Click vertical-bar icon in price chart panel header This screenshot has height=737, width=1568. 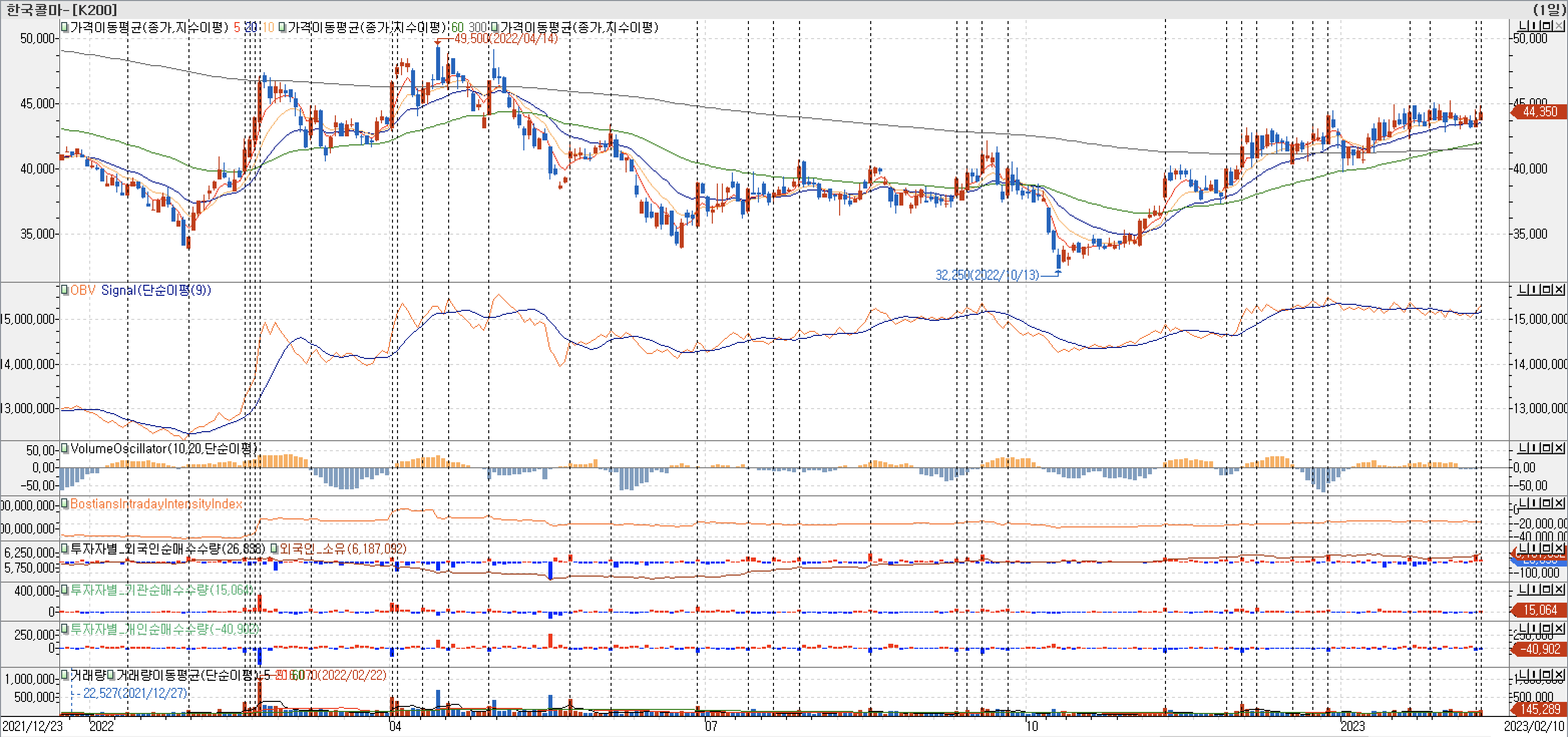pyautogui.click(x=1535, y=26)
